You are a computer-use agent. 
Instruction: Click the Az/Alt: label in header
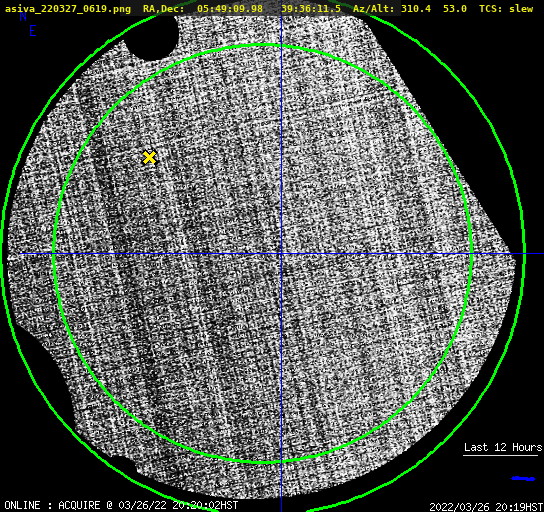(374, 8)
